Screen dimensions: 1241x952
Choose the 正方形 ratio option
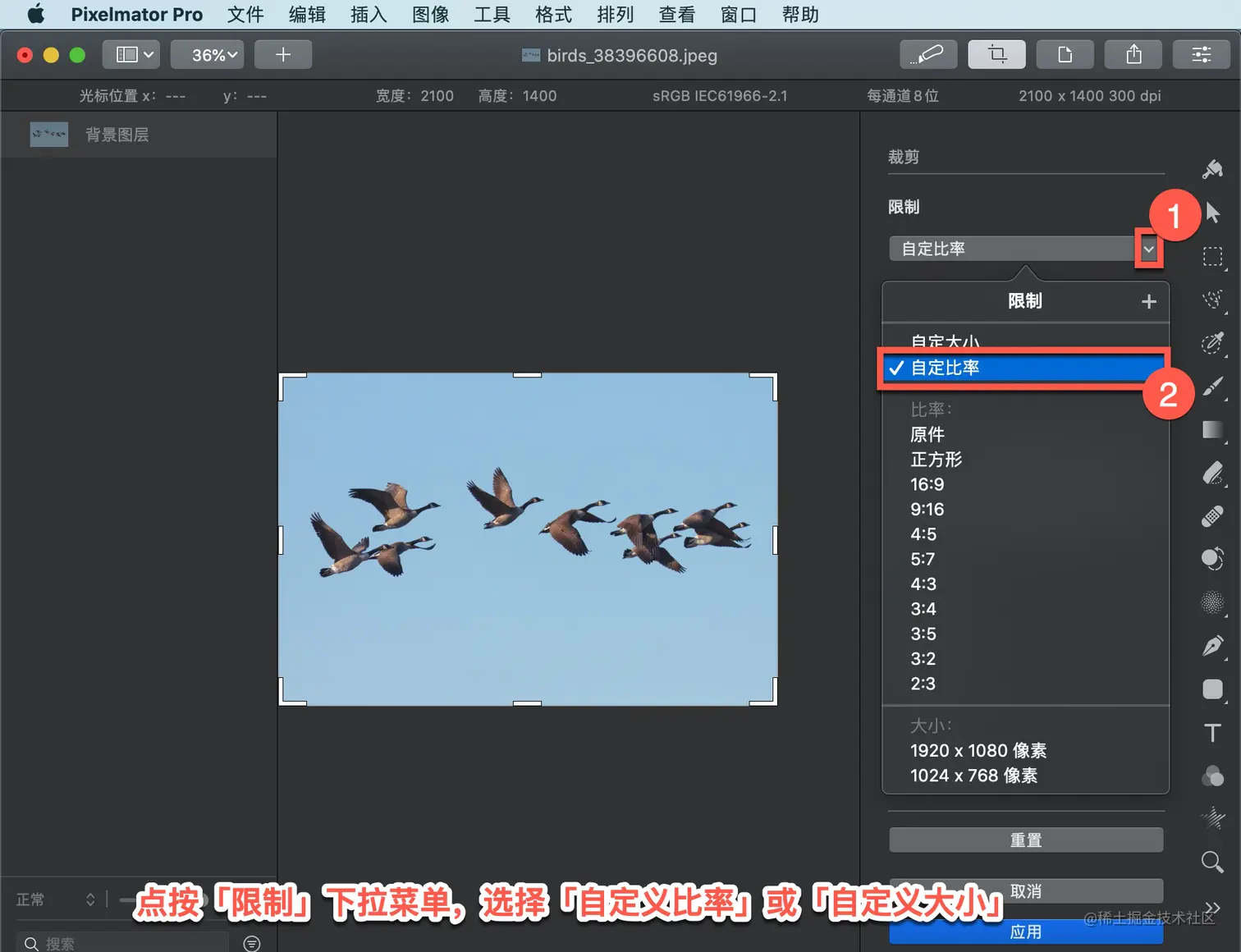pos(936,460)
